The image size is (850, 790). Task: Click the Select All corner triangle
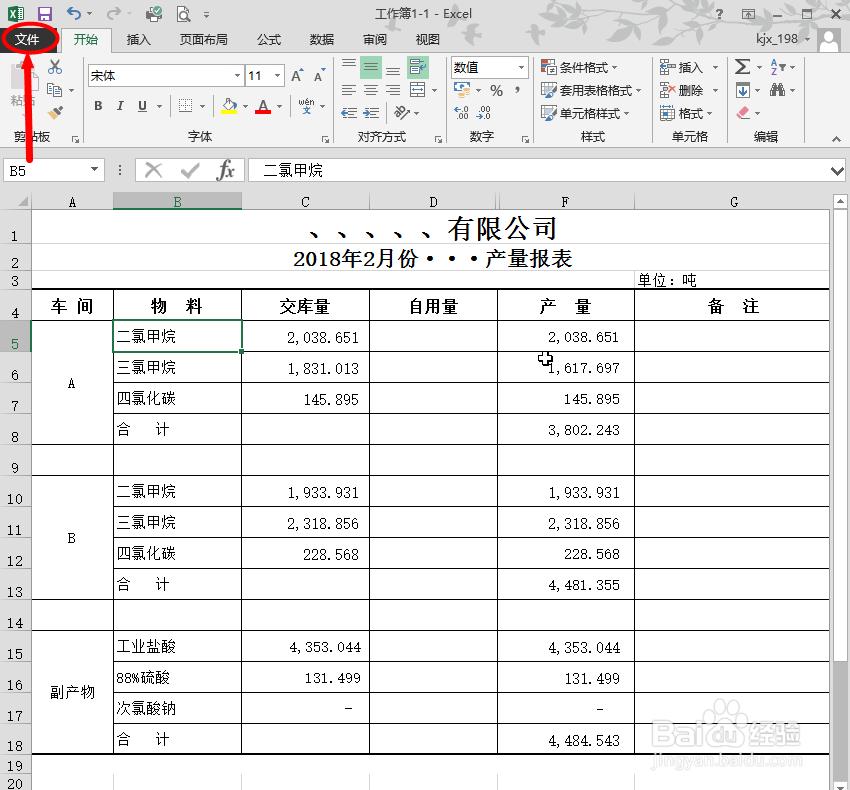[x=22, y=202]
